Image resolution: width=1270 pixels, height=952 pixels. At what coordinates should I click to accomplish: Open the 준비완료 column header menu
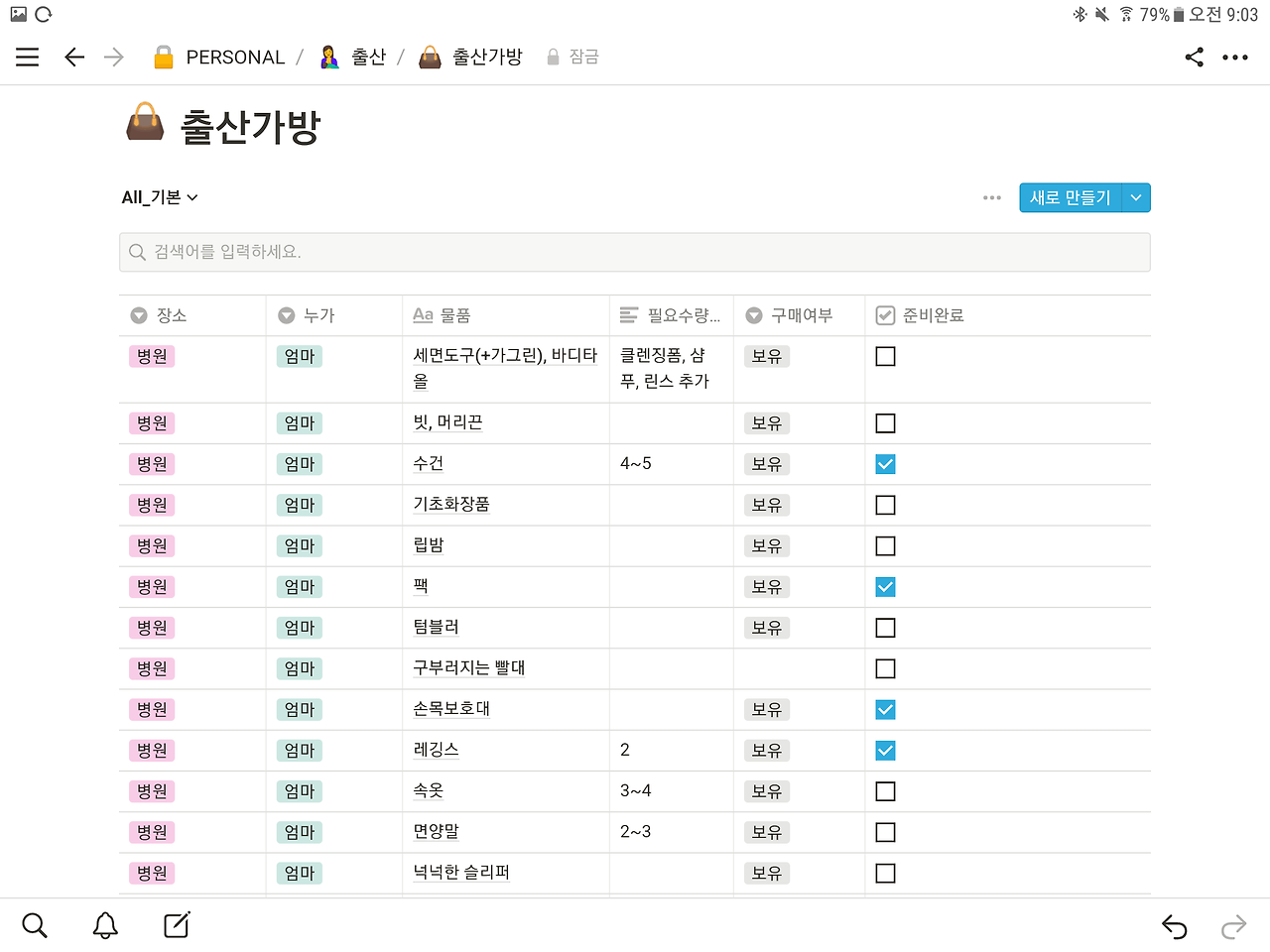[1008, 315]
